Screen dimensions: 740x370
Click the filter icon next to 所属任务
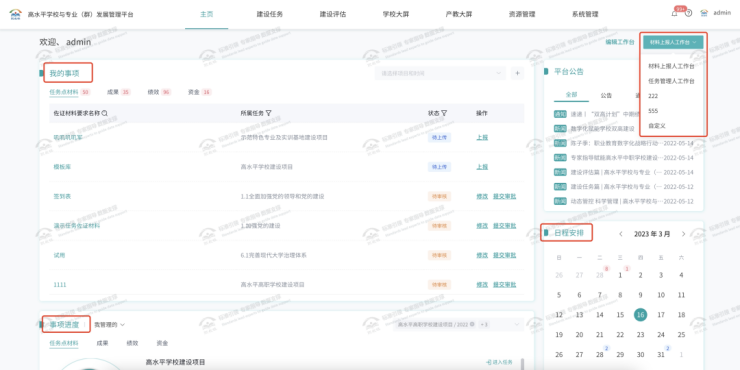point(269,113)
